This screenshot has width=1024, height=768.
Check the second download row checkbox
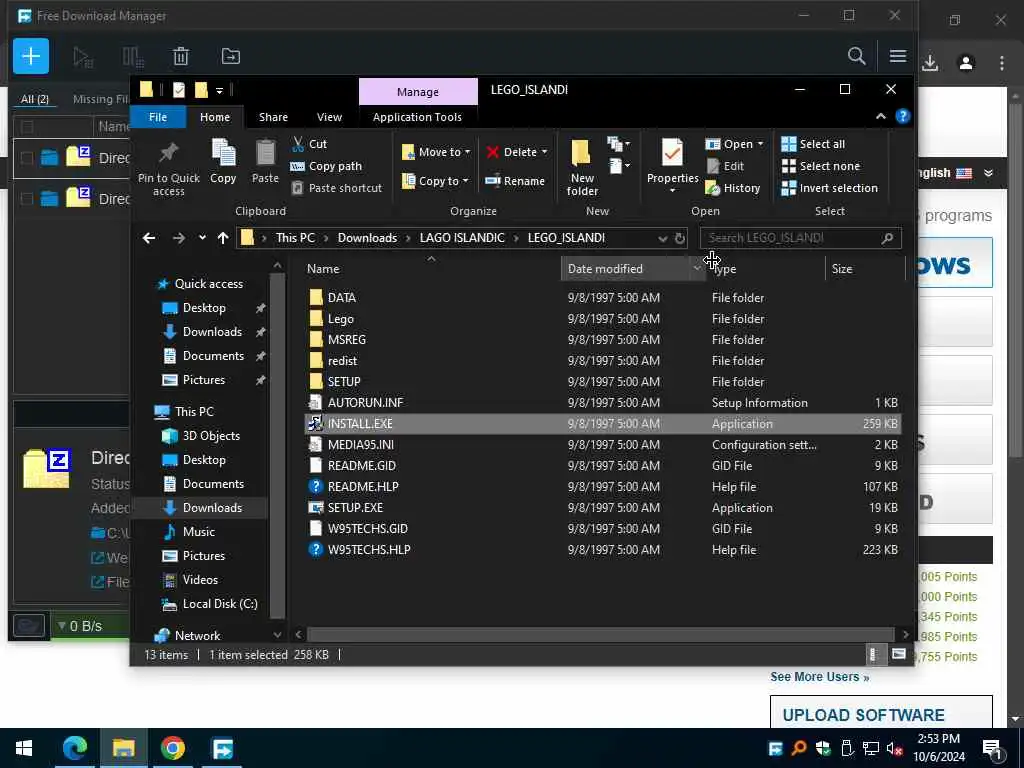(x=27, y=198)
